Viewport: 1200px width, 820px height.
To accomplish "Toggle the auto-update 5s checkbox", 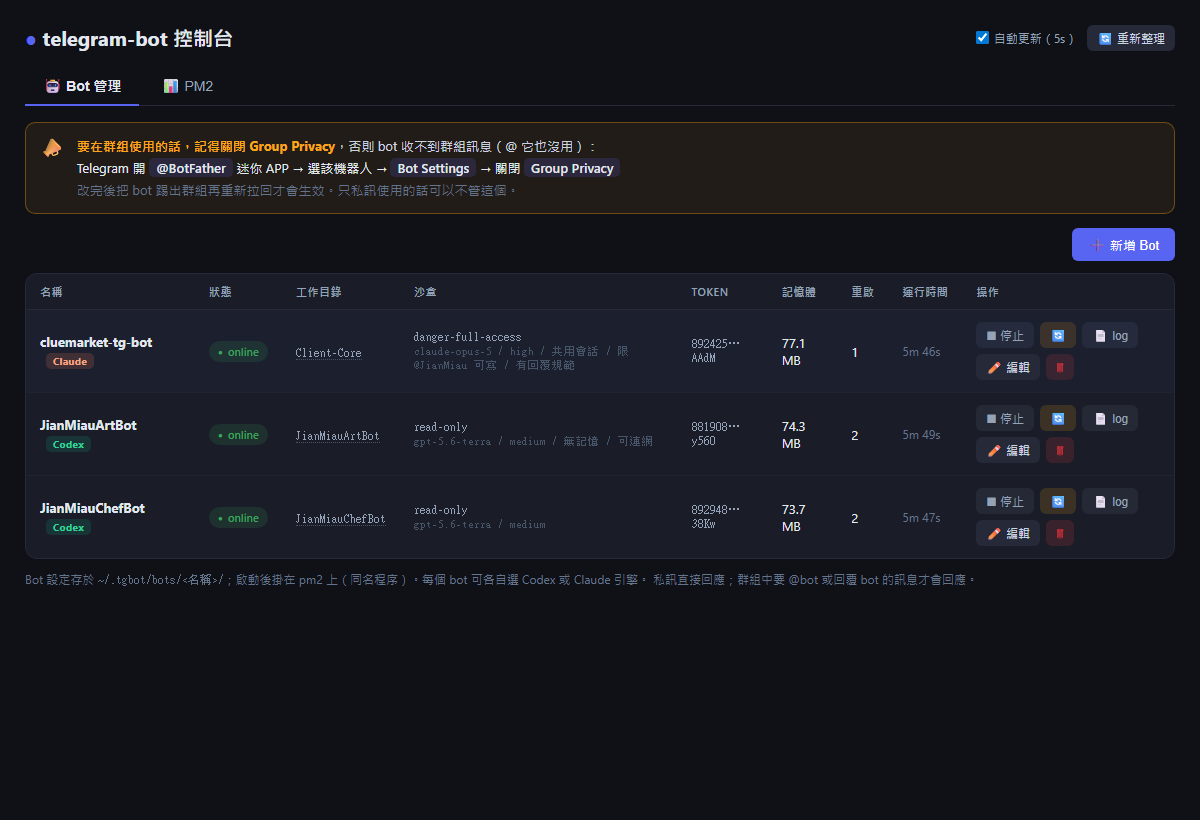I will click(982, 38).
